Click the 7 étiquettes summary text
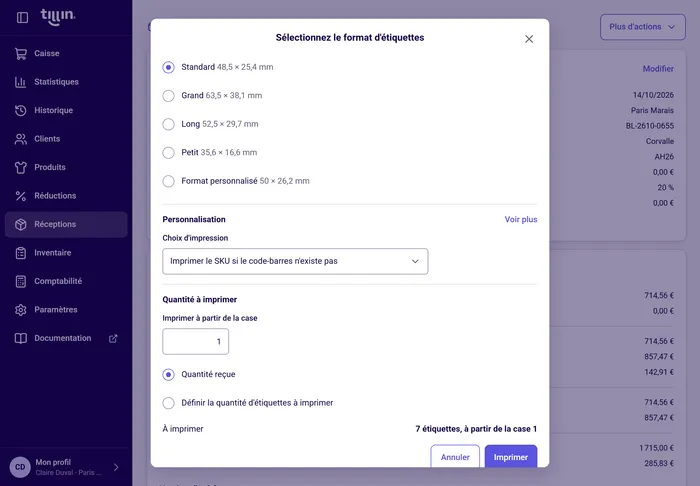Viewport: 700px width, 486px height. point(476,429)
